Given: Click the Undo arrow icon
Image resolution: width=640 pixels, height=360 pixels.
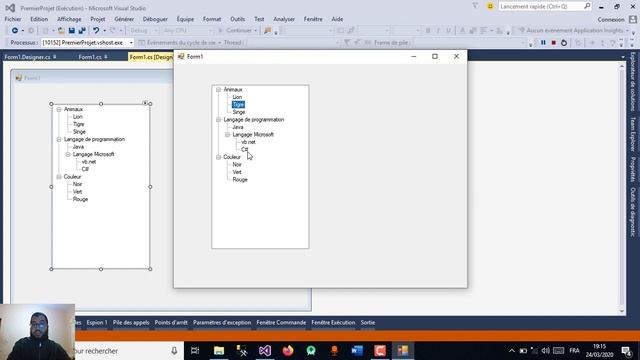Looking at the screenshot, I should pos(96,31).
